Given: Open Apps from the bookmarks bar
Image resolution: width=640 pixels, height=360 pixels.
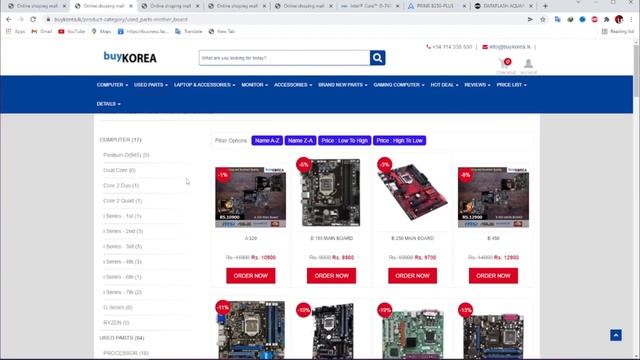Looking at the screenshot, I should 16,31.
